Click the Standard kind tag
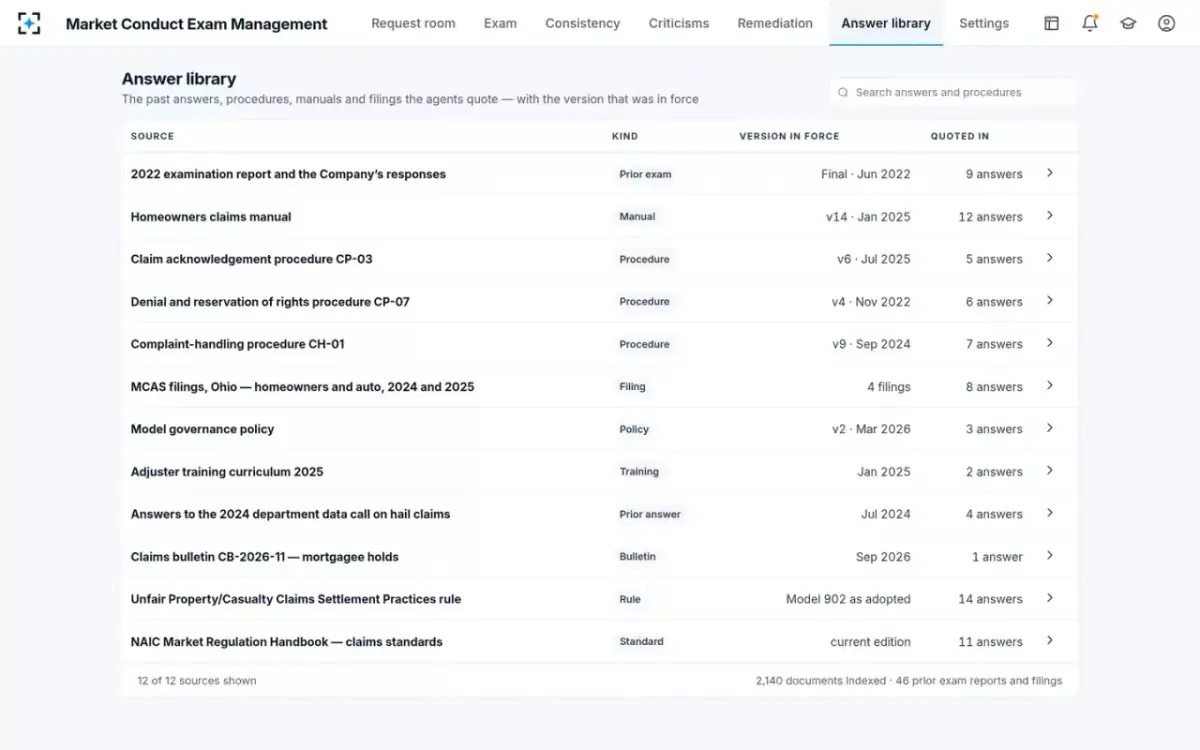This screenshot has width=1200, height=750. (x=641, y=642)
